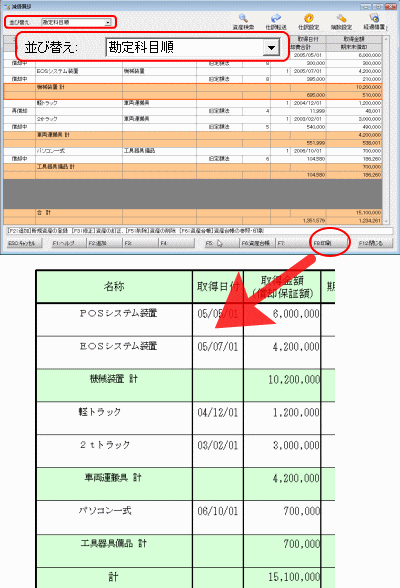The height and width of the screenshot is (588, 400).
Task: Open the 資産検索 magnifier tool
Action: tap(243, 22)
